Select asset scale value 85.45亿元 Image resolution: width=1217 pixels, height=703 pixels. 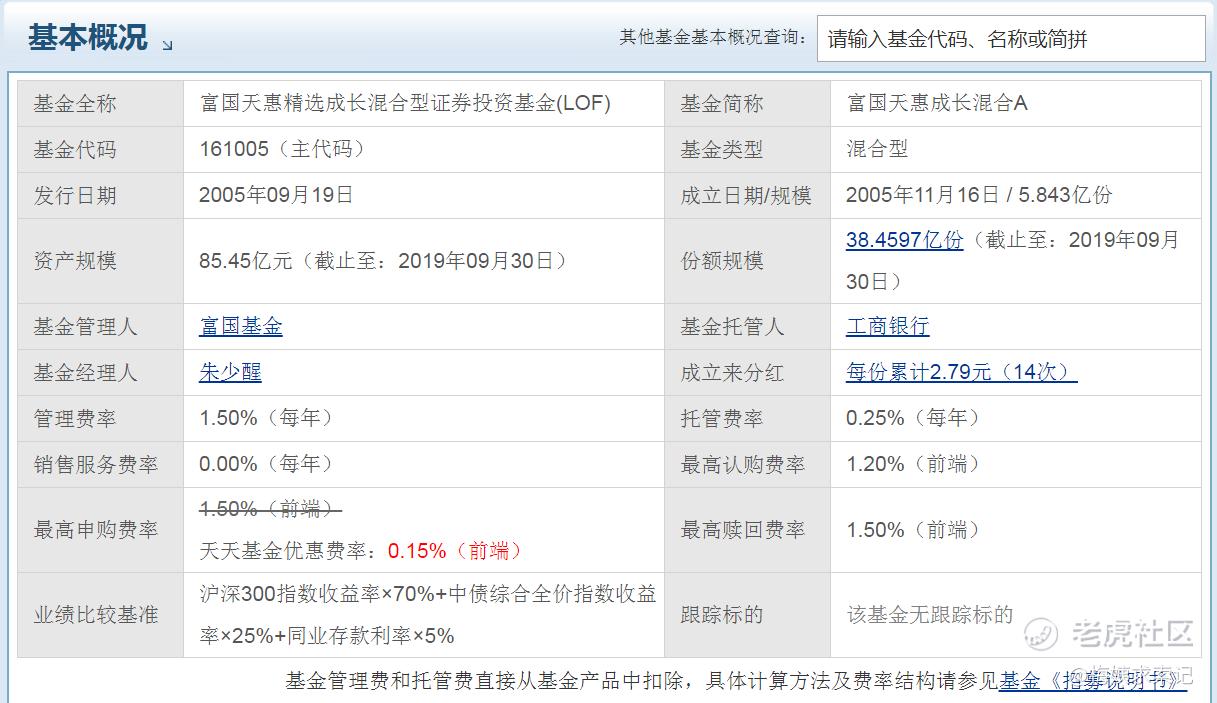tap(246, 261)
